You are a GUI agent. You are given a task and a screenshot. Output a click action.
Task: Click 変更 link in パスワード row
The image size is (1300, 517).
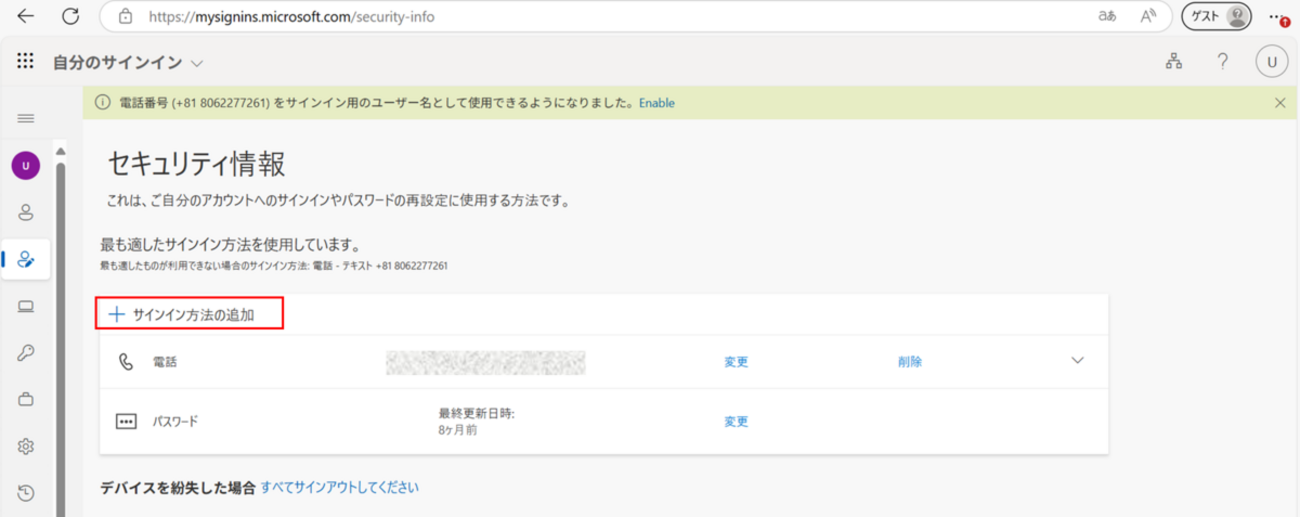coord(736,421)
